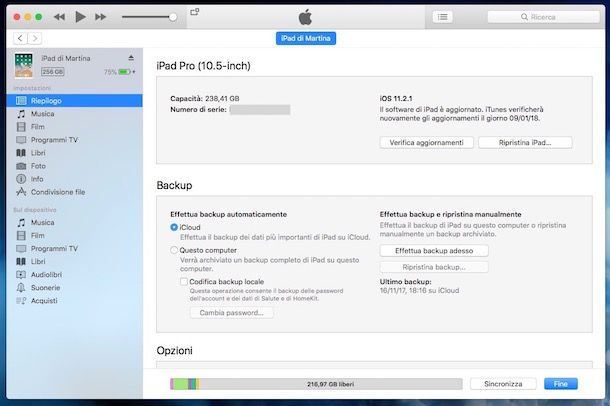The height and width of the screenshot is (406, 610).
Task: Enable Codifica backup locale checkbox
Action: click(x=184, y=282)
